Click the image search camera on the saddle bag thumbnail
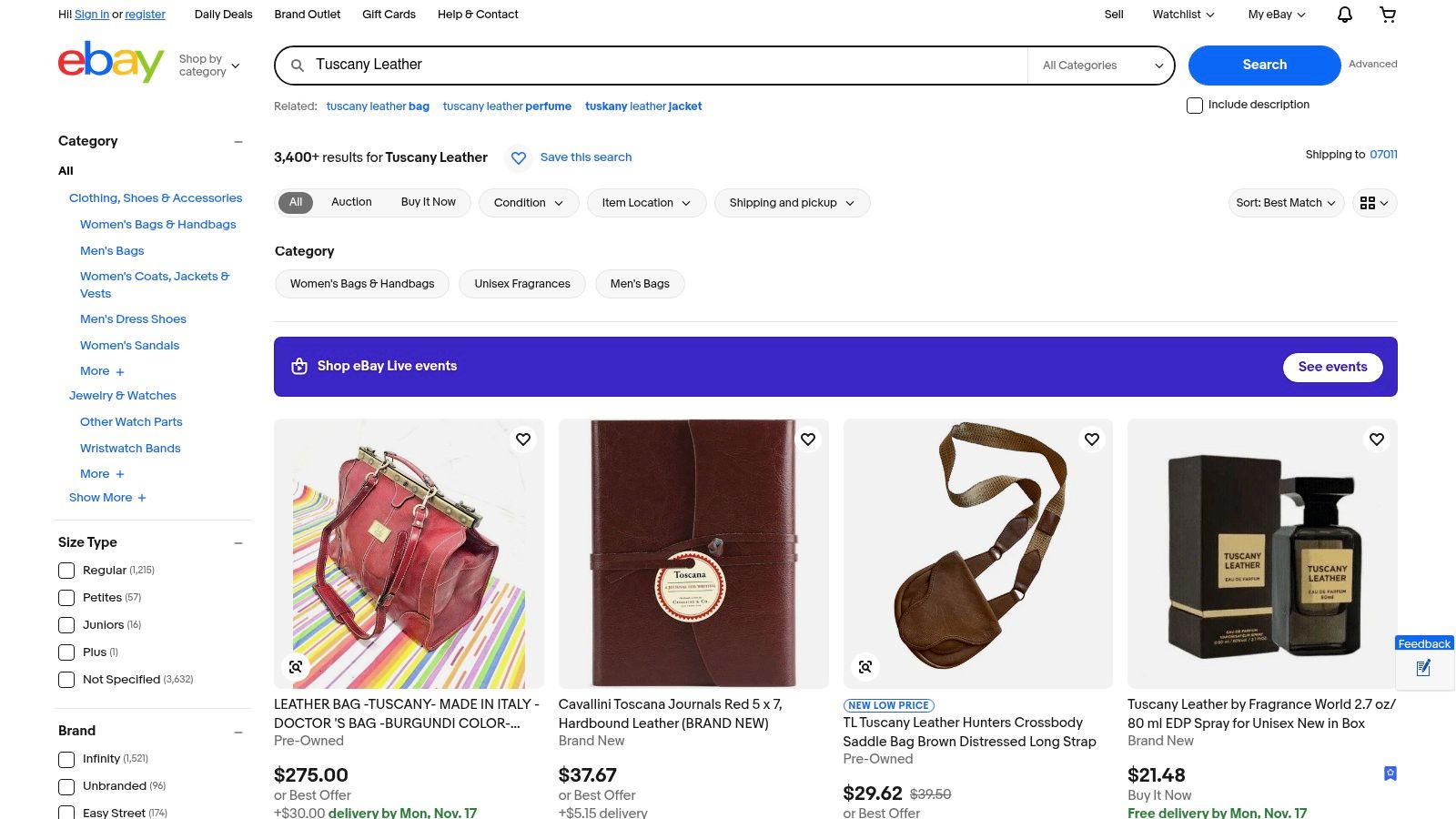 (865, 666)
